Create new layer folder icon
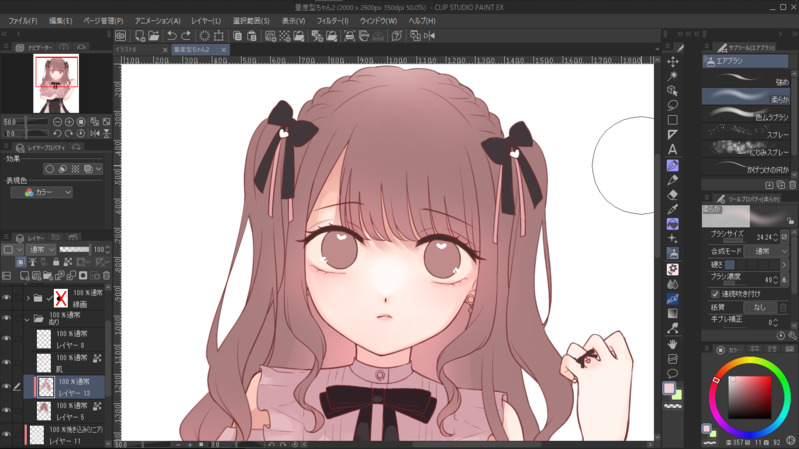Screen dimensions: 799x449 pyautogui.click(x=47, y=276)
